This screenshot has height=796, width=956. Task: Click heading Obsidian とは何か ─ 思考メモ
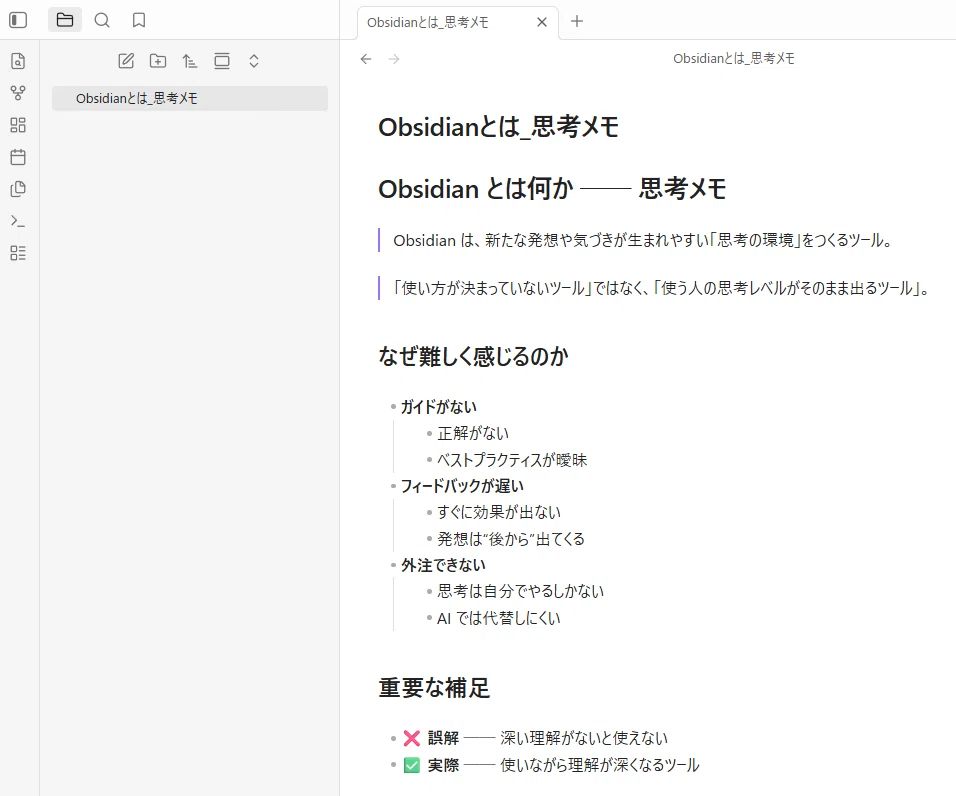click(x=552, y=188)
